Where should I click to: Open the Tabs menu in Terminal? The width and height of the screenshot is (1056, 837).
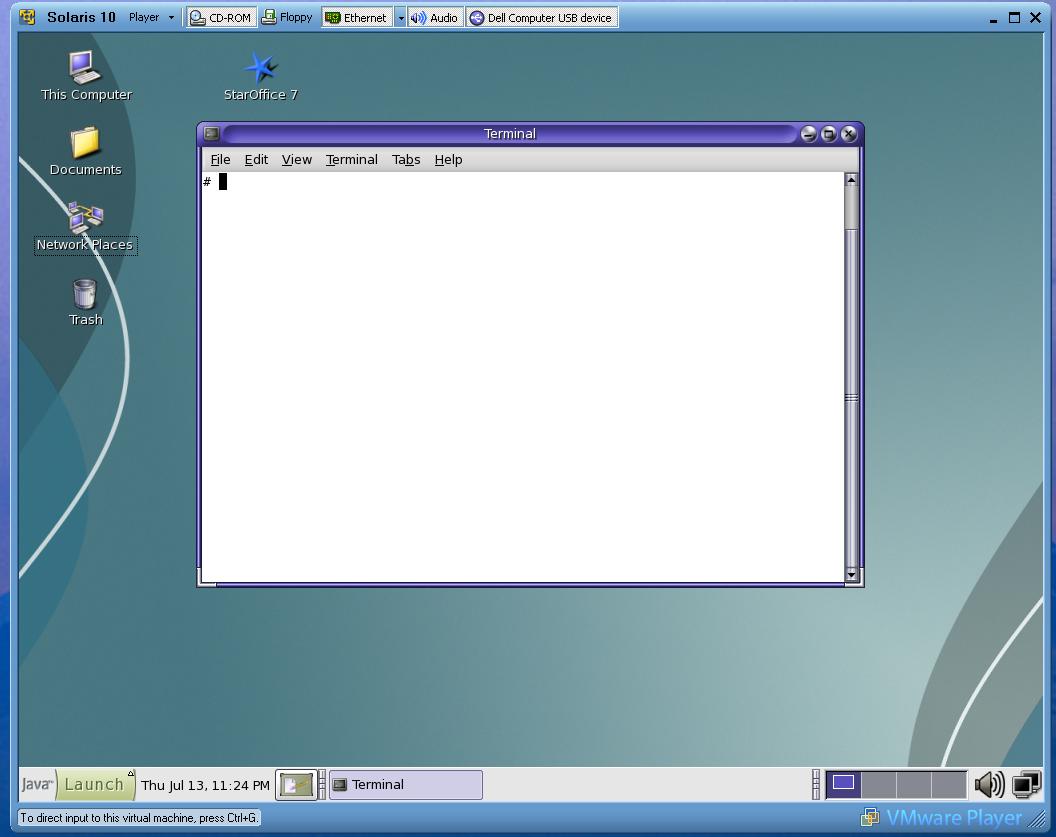coord(406,160)
